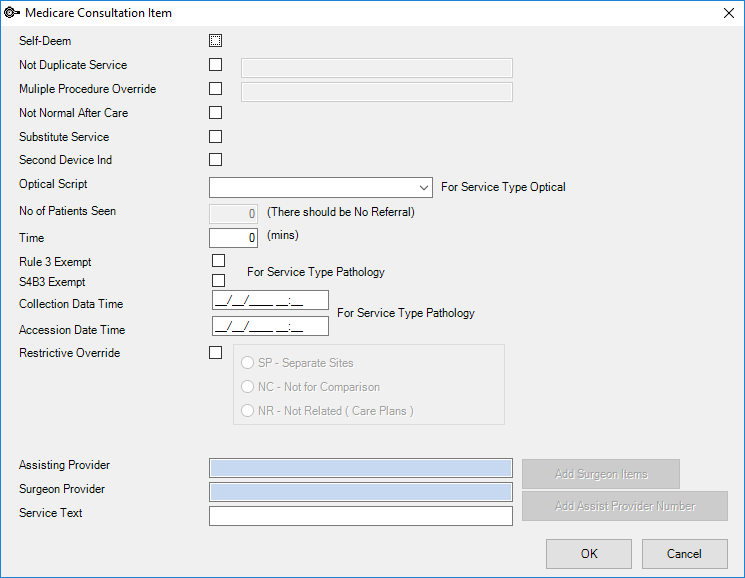The width and height of the screenshot is (745, 578).
Task: Enable the Not Duplicate Service checkbox
Action: tap(215, 65)
